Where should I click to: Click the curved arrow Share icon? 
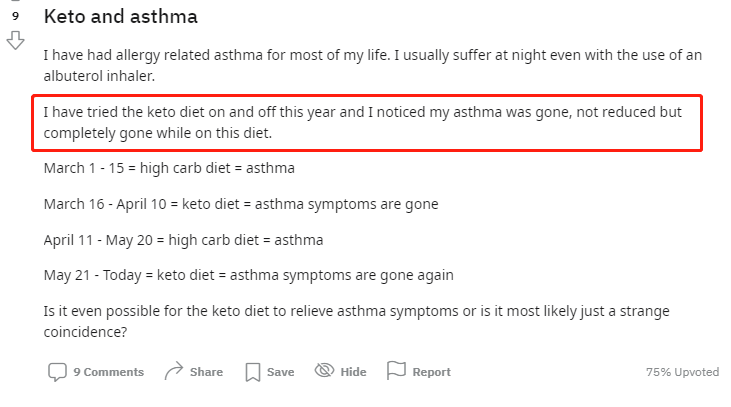[x=174, y=371]
